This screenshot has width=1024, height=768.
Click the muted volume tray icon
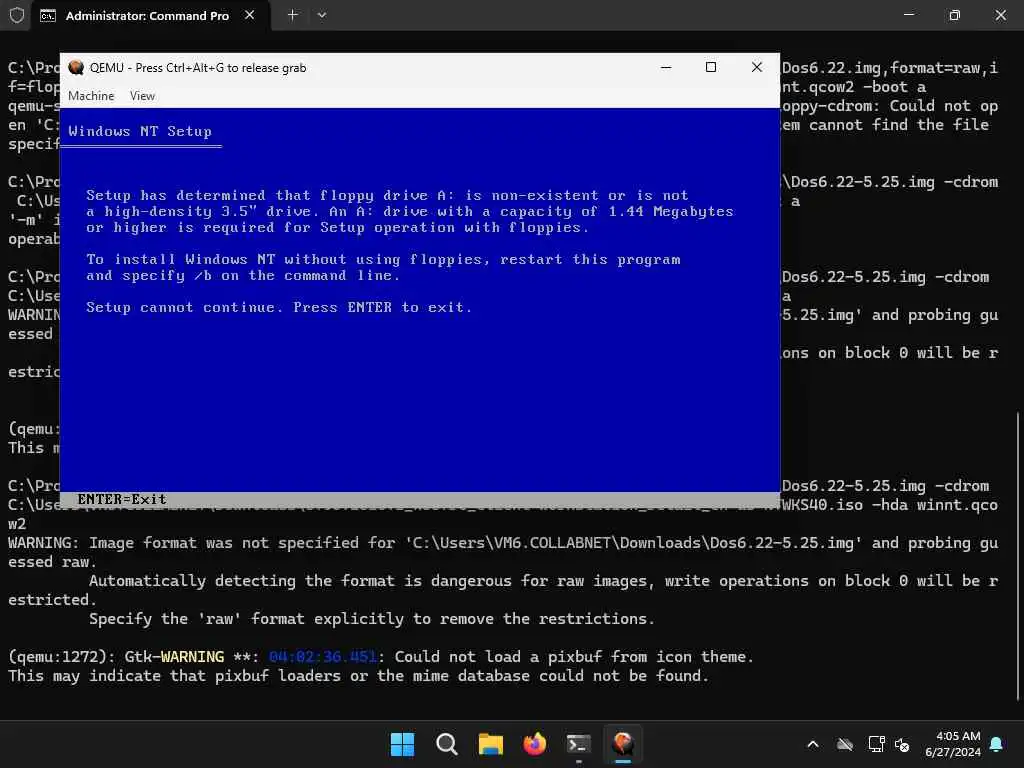pos(902,744)
